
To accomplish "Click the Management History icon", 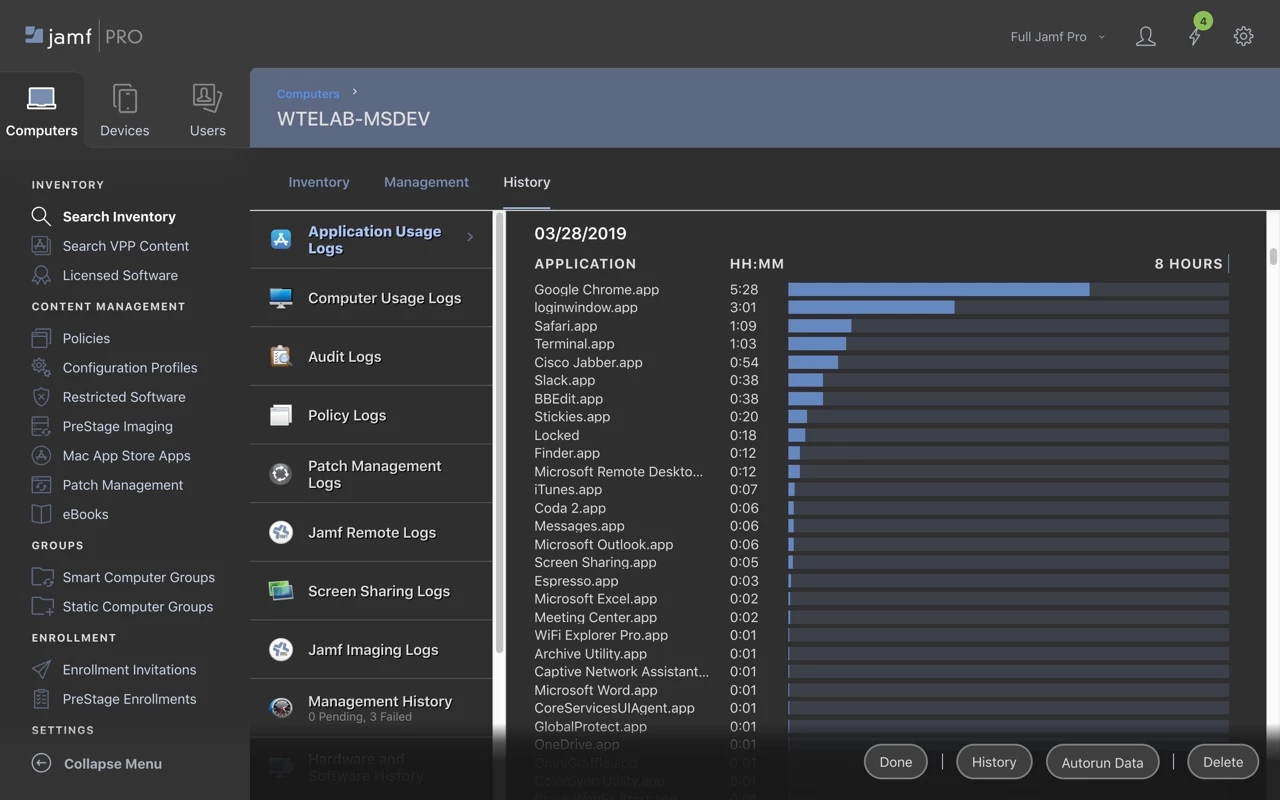I will pos(281,708).
